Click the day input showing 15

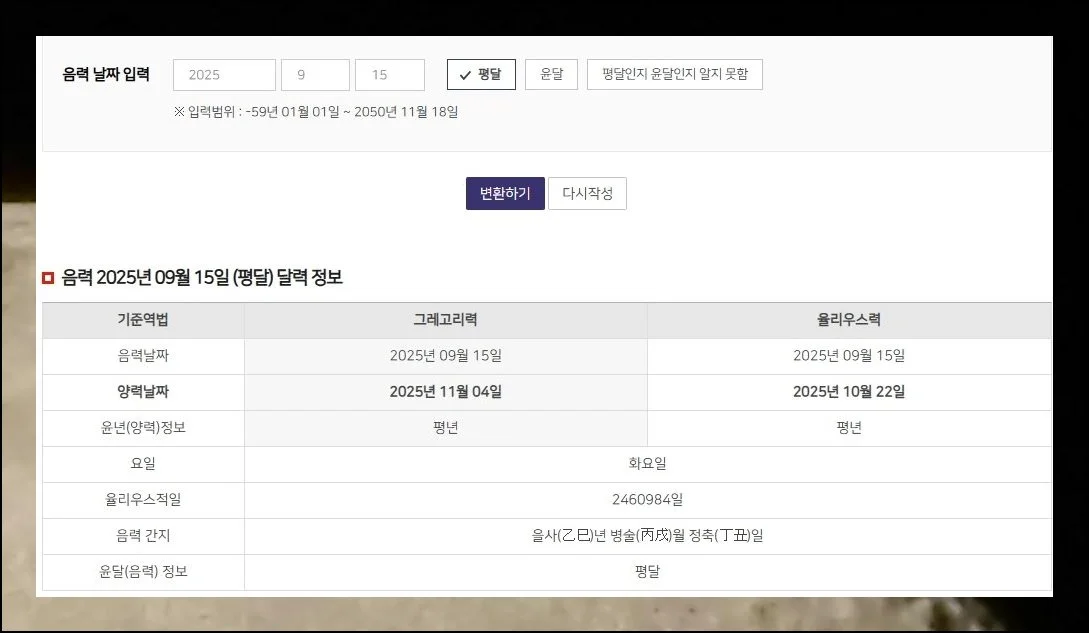(x=390, y=74)
